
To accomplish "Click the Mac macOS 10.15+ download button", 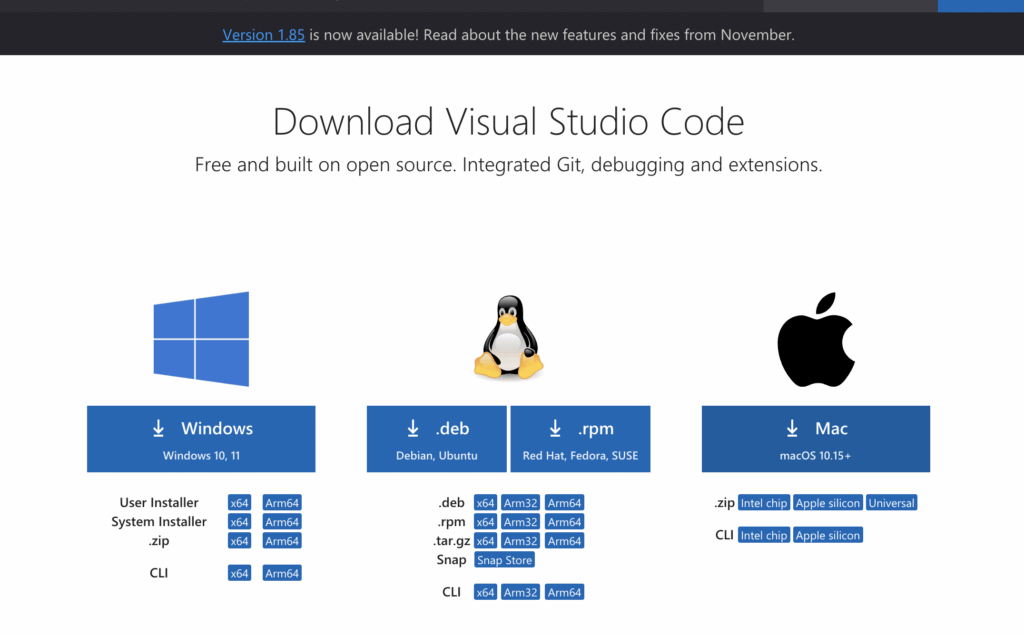I will 816,438.
